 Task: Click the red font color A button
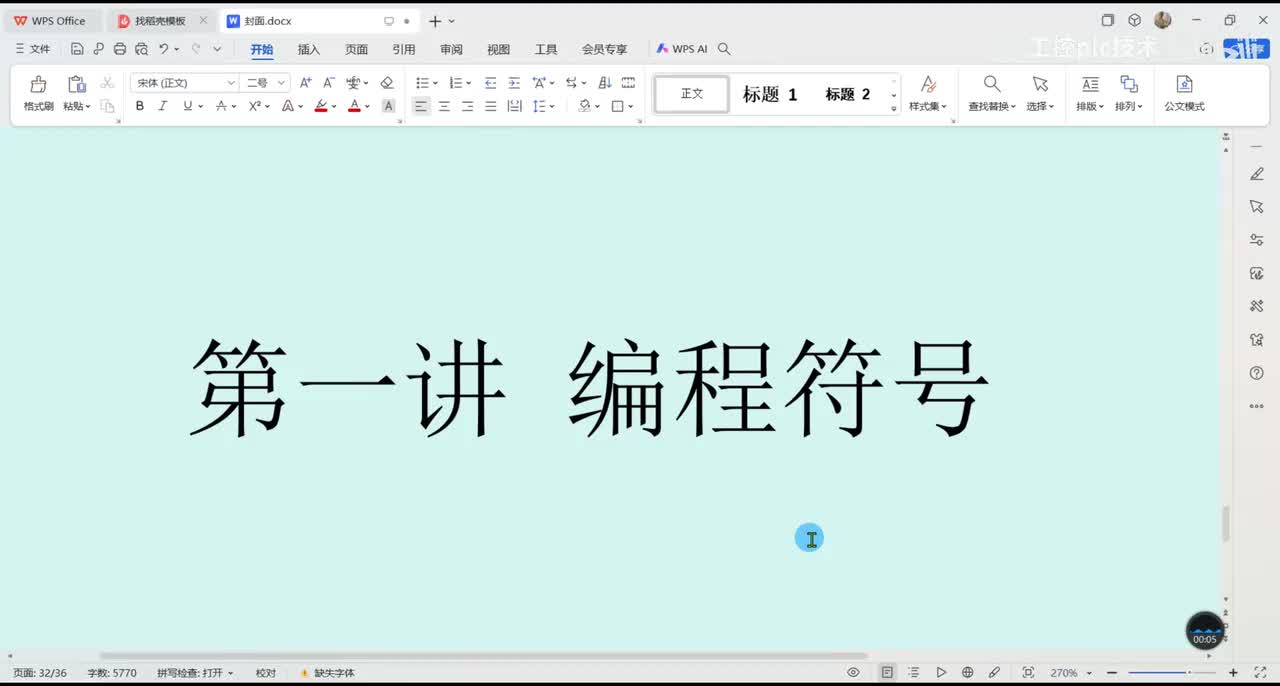pyautogui.click(x=354, y=106)
